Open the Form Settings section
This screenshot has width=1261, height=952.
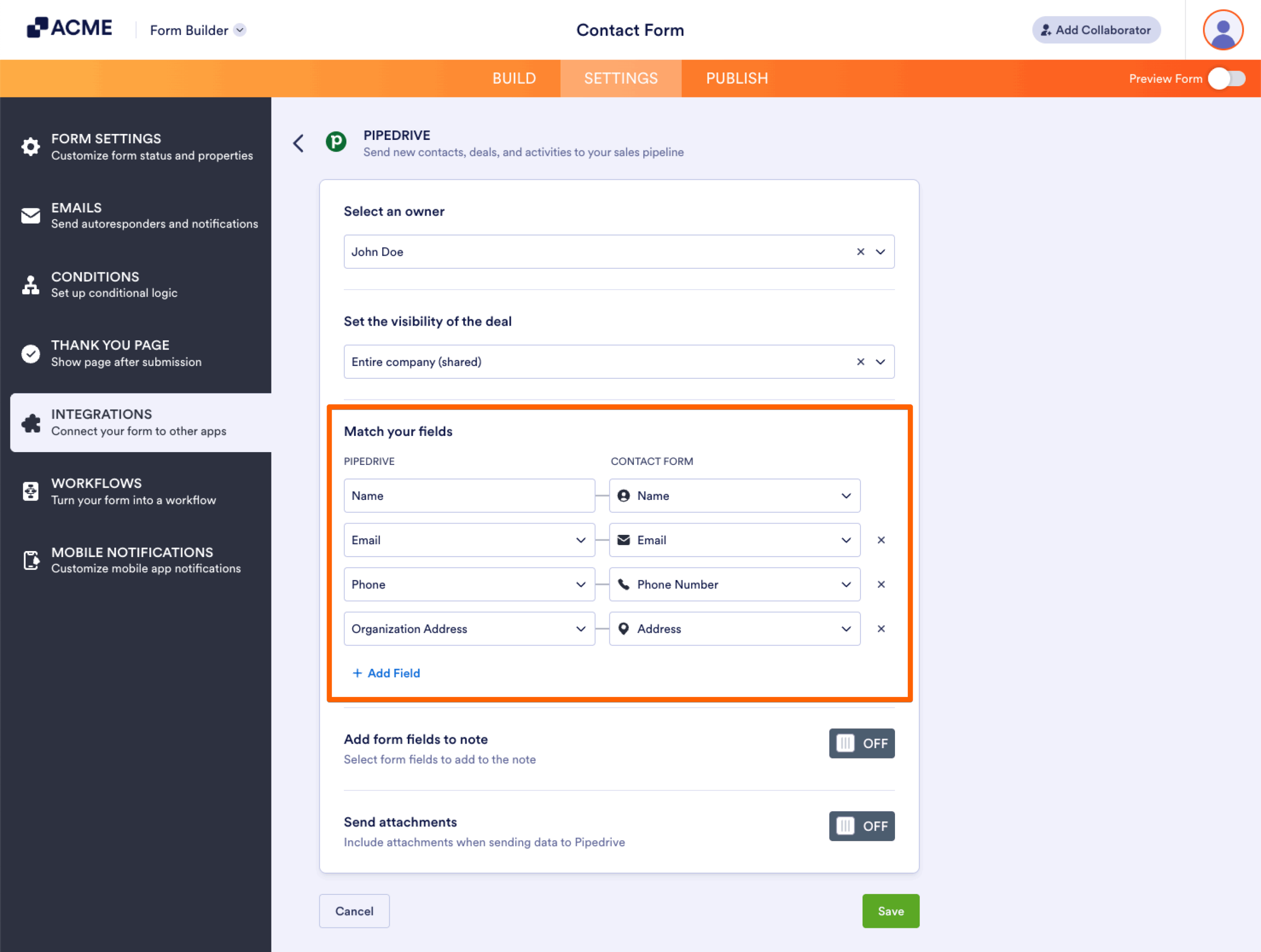tap(32, 146)
